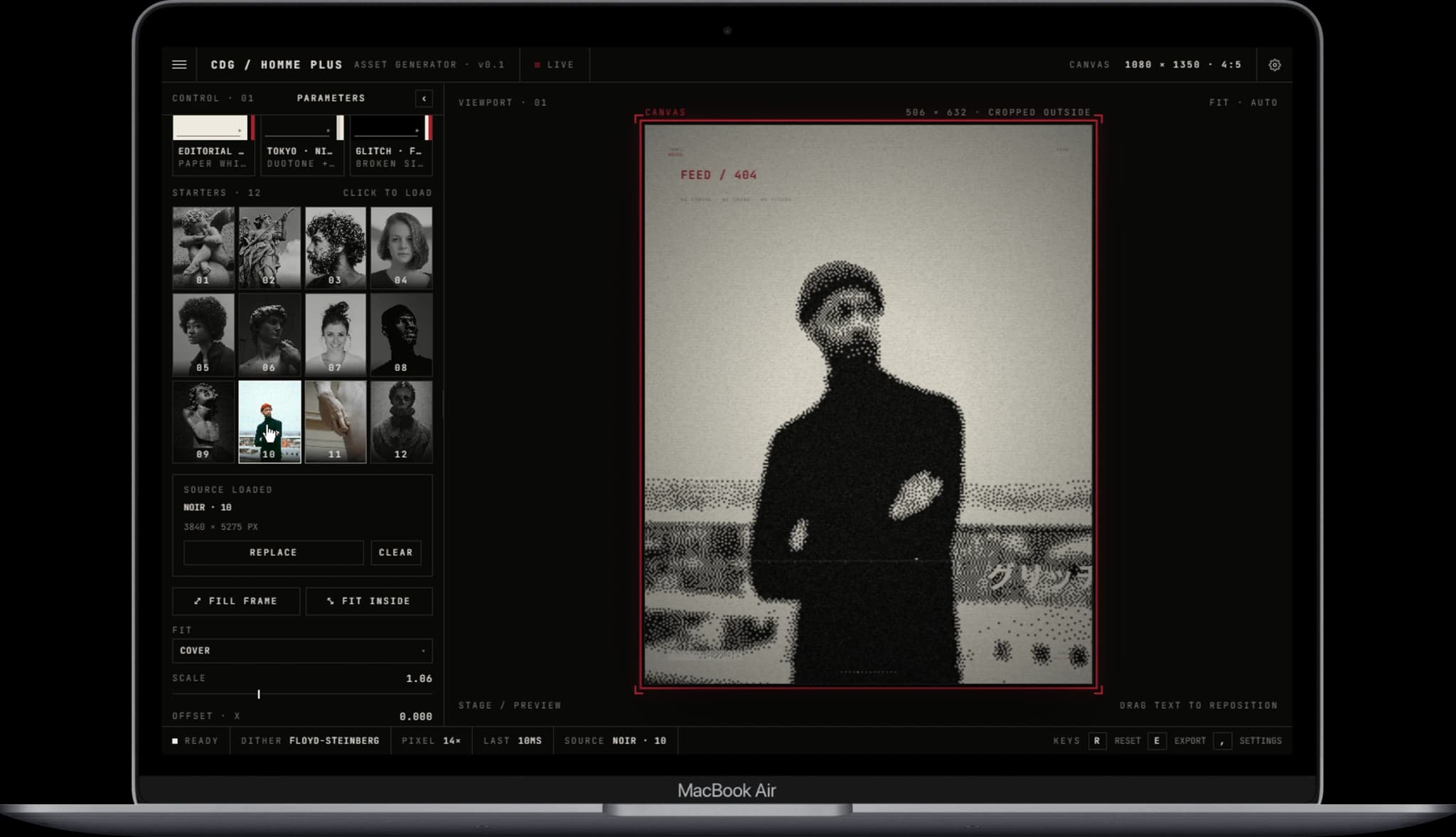Image resolution: width=1456 pixels, height=837 pixels.
Task: Toggle the LIVE indicator
Action: (x=554, y=65)
